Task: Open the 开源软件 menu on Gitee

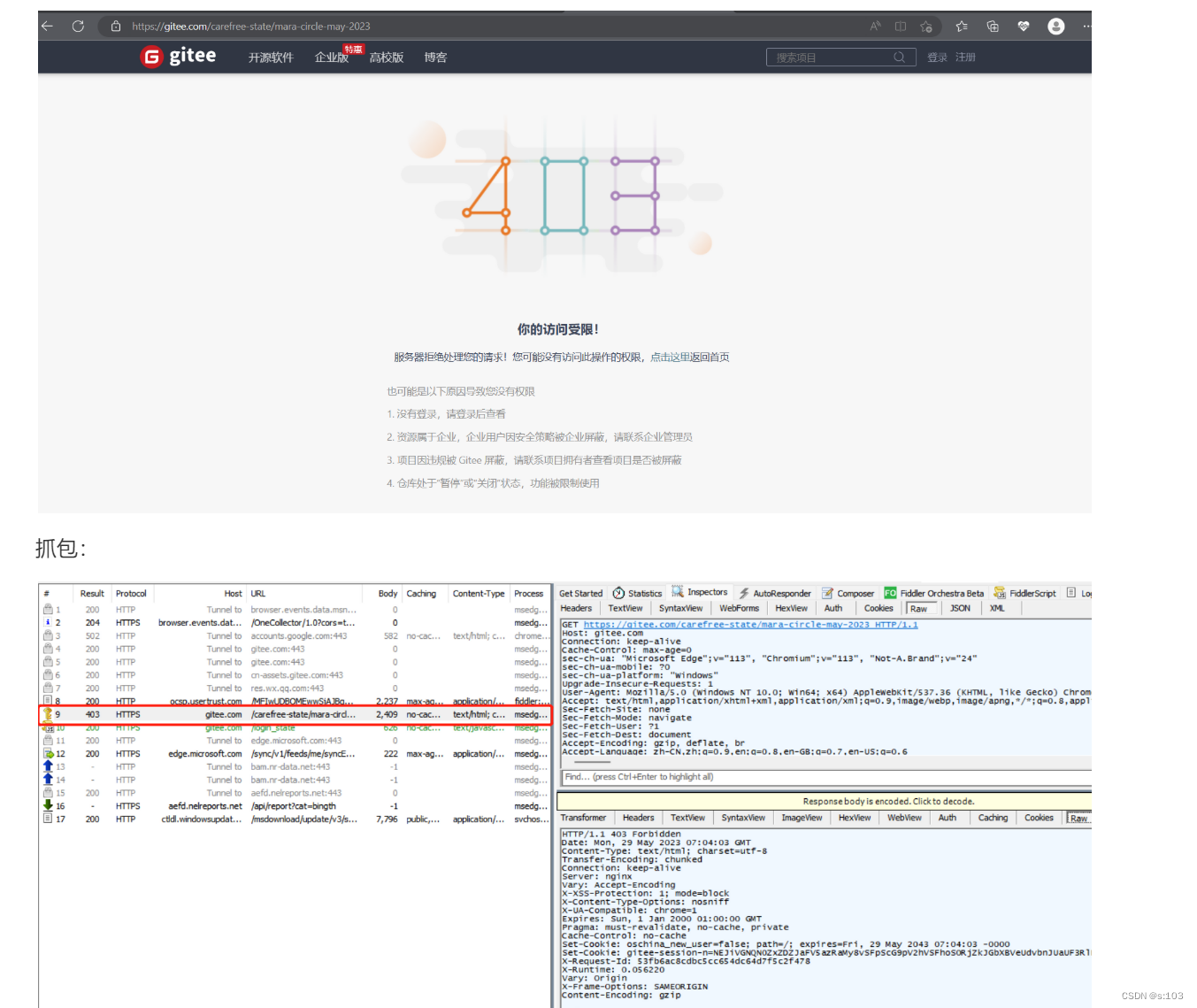Action: point(271,58)
